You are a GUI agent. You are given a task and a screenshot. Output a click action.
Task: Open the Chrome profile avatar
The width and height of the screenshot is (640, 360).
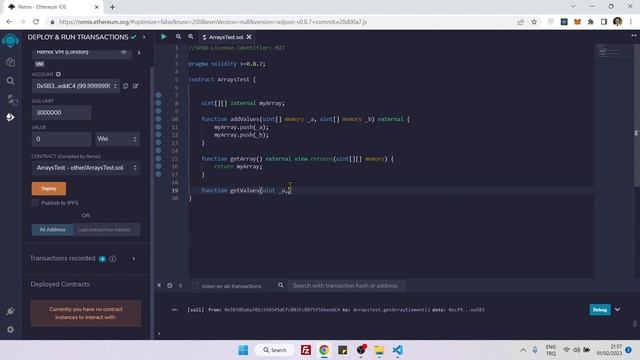(x=618, y=22)
